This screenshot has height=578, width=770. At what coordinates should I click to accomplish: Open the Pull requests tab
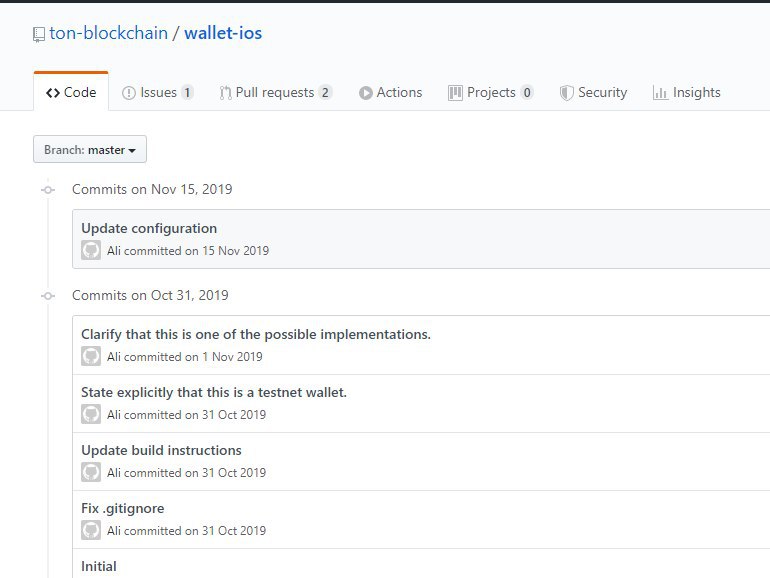[276, 92]
